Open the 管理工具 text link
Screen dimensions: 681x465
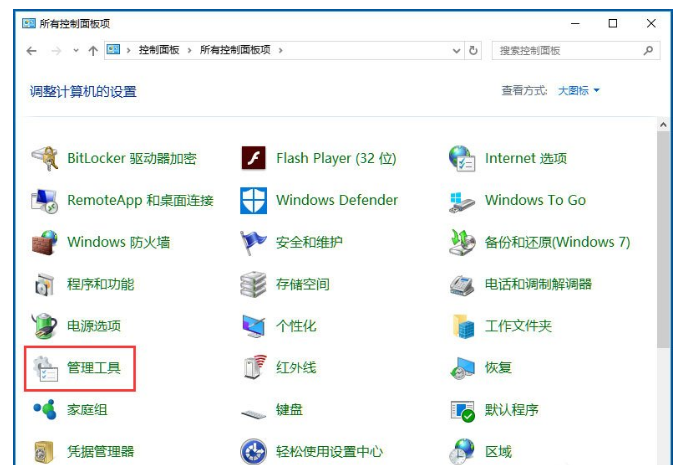click(94, 368)
